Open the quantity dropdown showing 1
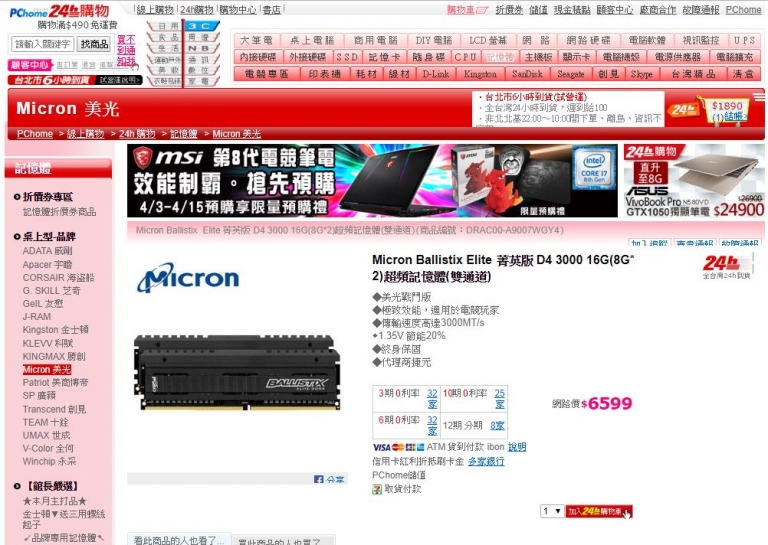This screenshot has width=768, height=545. point(552,511)
